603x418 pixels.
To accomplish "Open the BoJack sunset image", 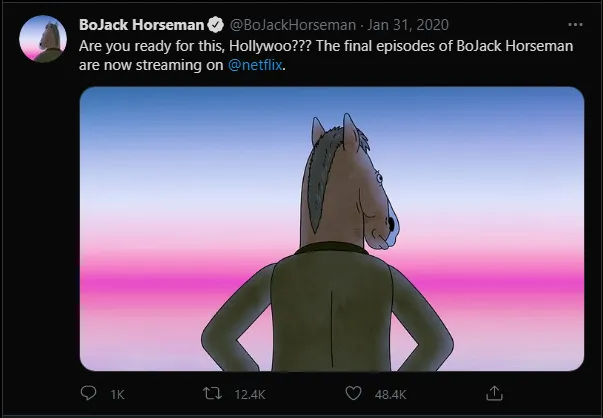I will 330,228.
